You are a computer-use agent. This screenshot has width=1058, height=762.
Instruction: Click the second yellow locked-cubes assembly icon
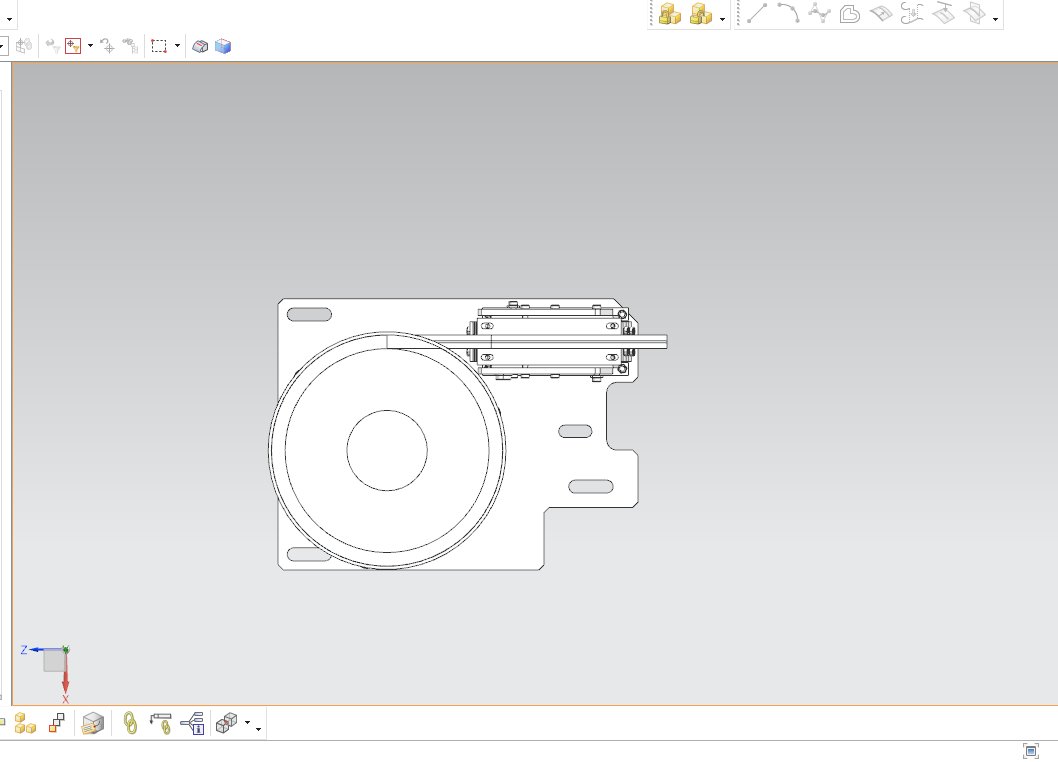(x=701, y=13)
